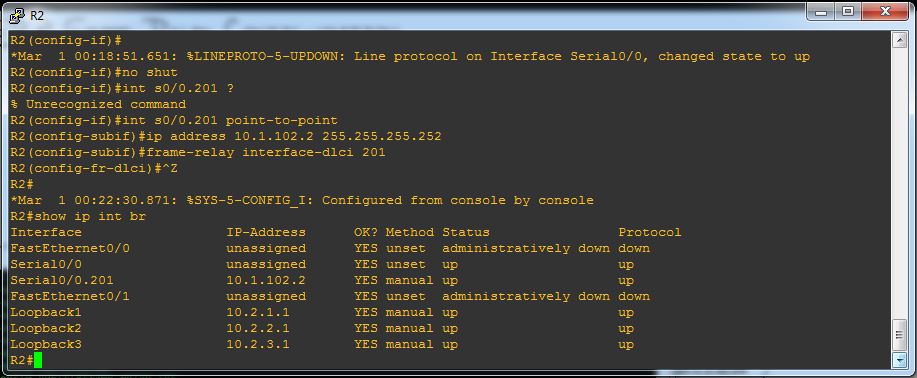
Task: Click the Protocol column header
Action: coord(650,232)
